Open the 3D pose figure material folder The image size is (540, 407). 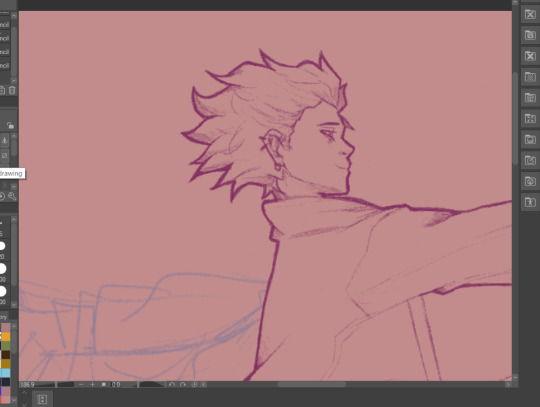coord(530,202)
